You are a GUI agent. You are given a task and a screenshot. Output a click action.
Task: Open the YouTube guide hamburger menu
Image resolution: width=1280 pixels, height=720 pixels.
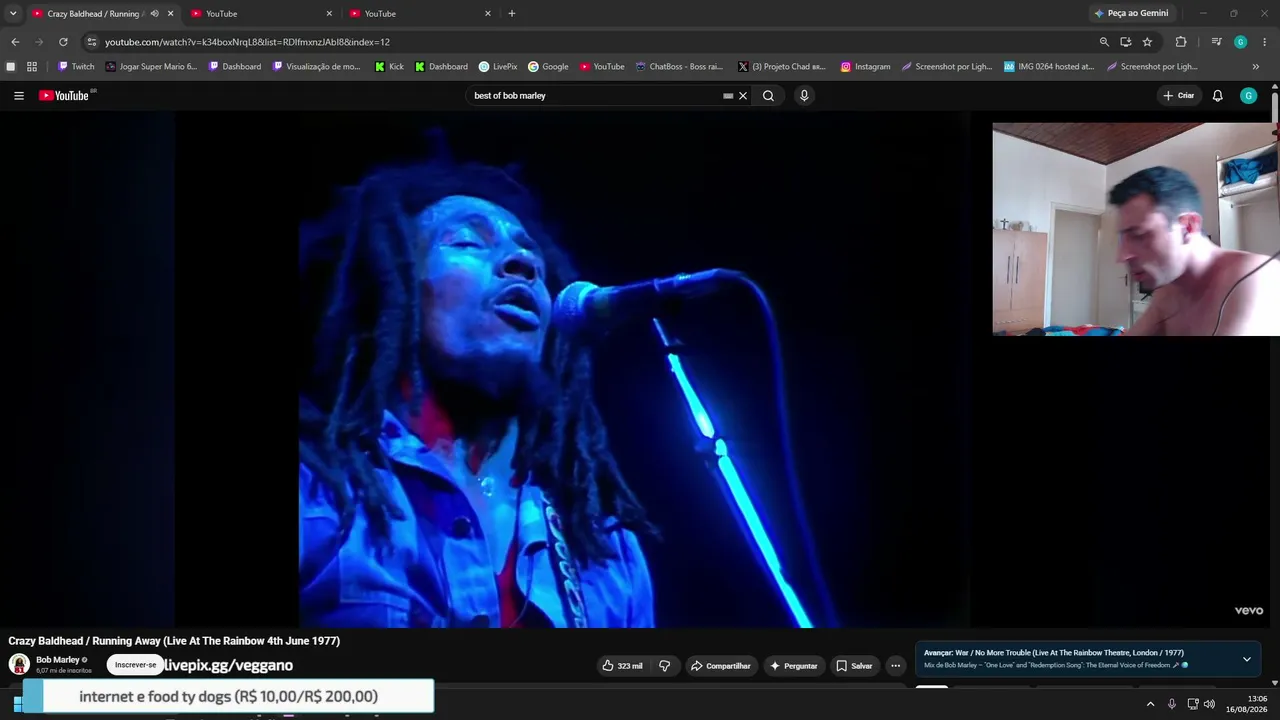pos(19,96)
